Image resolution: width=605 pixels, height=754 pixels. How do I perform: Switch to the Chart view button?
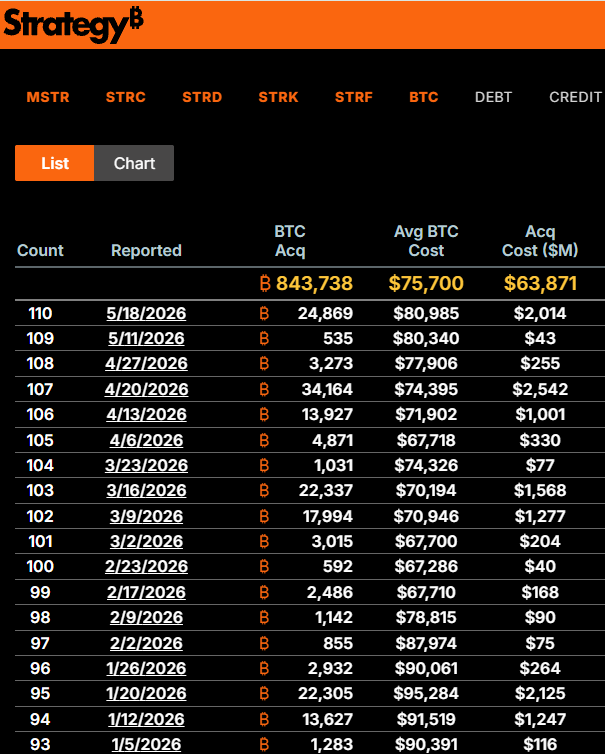point(134,163)
